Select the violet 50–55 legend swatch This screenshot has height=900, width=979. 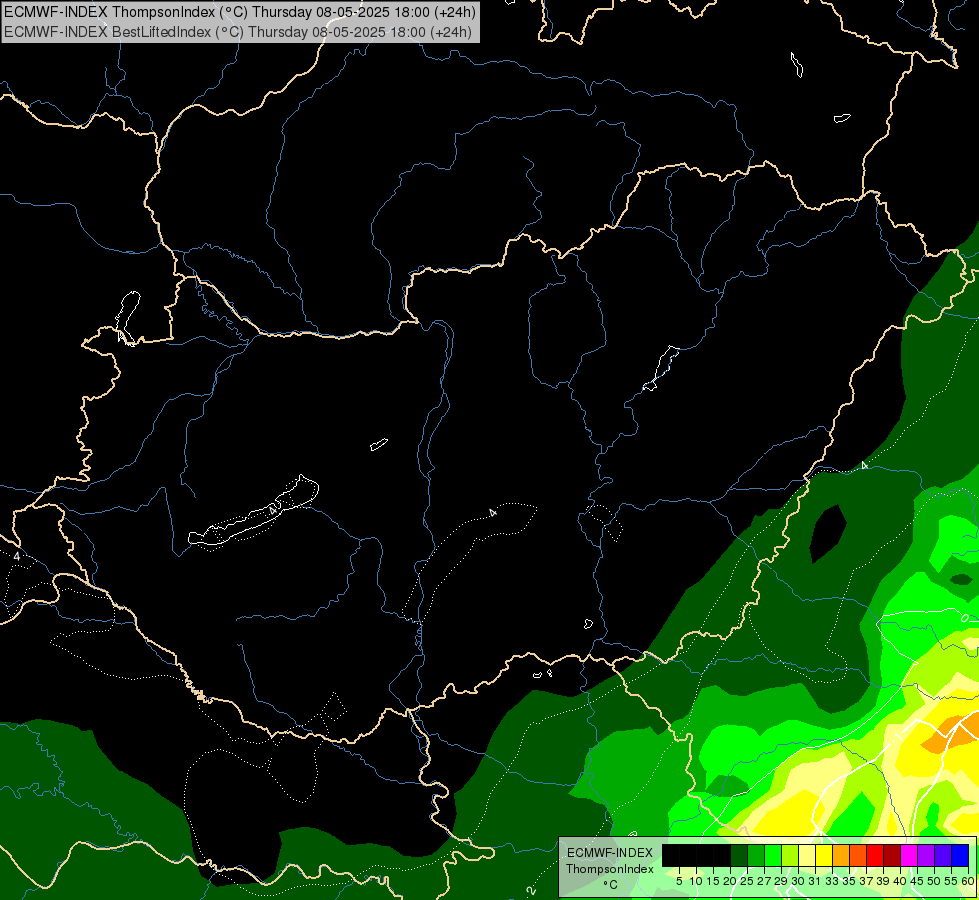coord(943,855)
